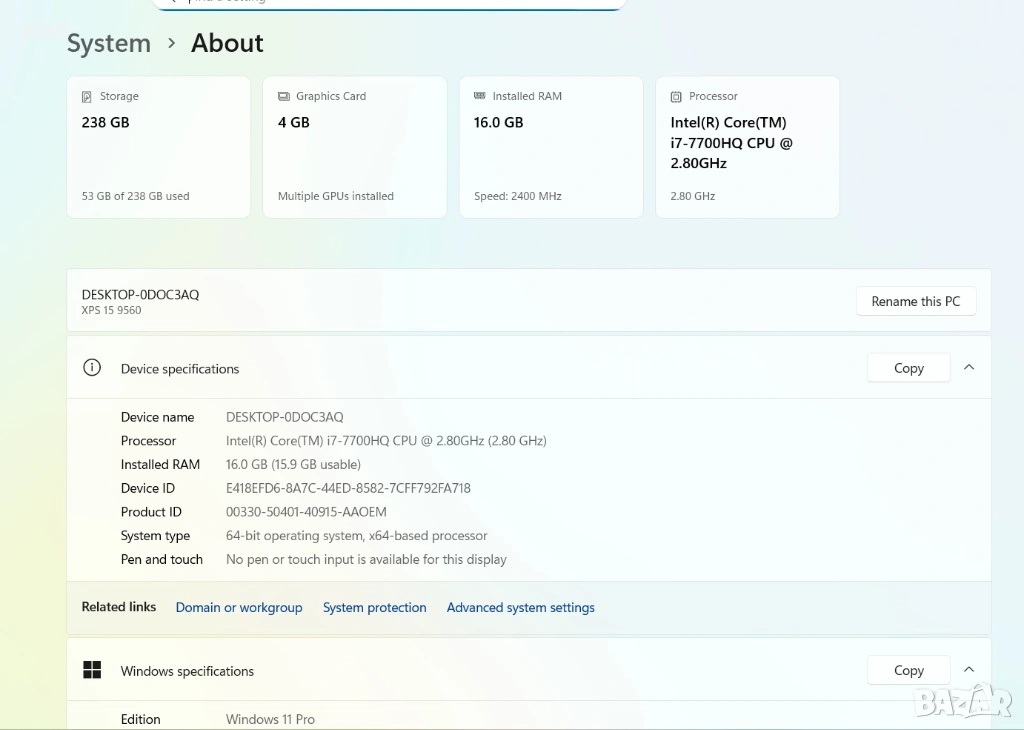The height and width of the screenshot is (730, 1024).
Task: Click the breadcrumb arrow between System and About
Action: (171, 43)
